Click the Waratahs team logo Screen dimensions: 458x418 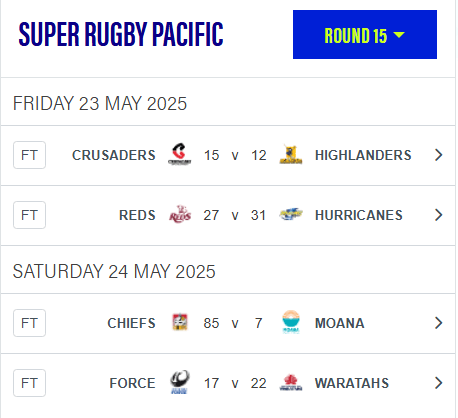[x=291, y=382]
